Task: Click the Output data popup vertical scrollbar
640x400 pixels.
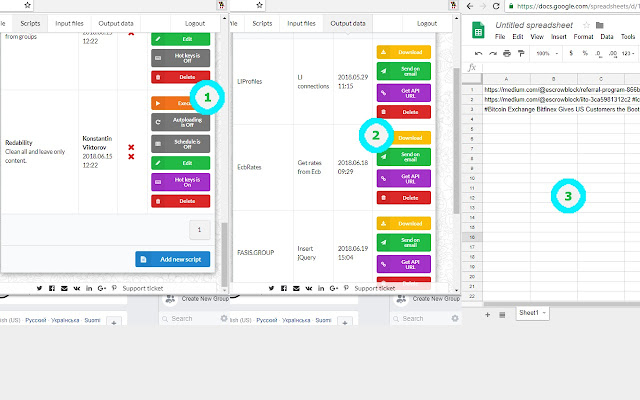Action: click(456, 141)
